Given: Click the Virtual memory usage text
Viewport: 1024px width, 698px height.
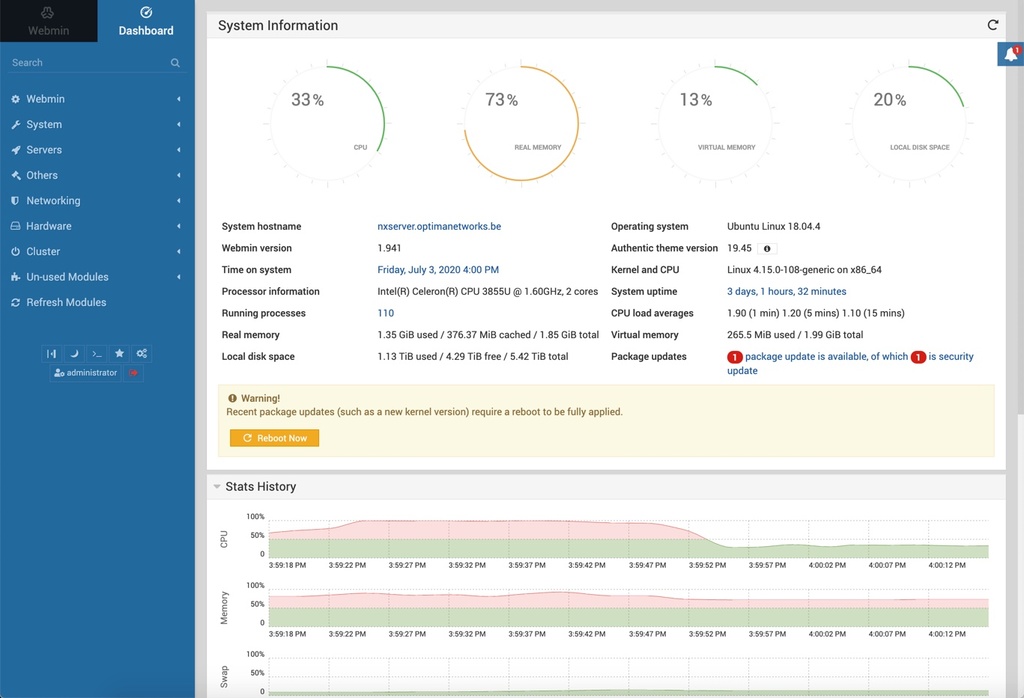Looking at the screenshot, I should (x=795, y=335).
